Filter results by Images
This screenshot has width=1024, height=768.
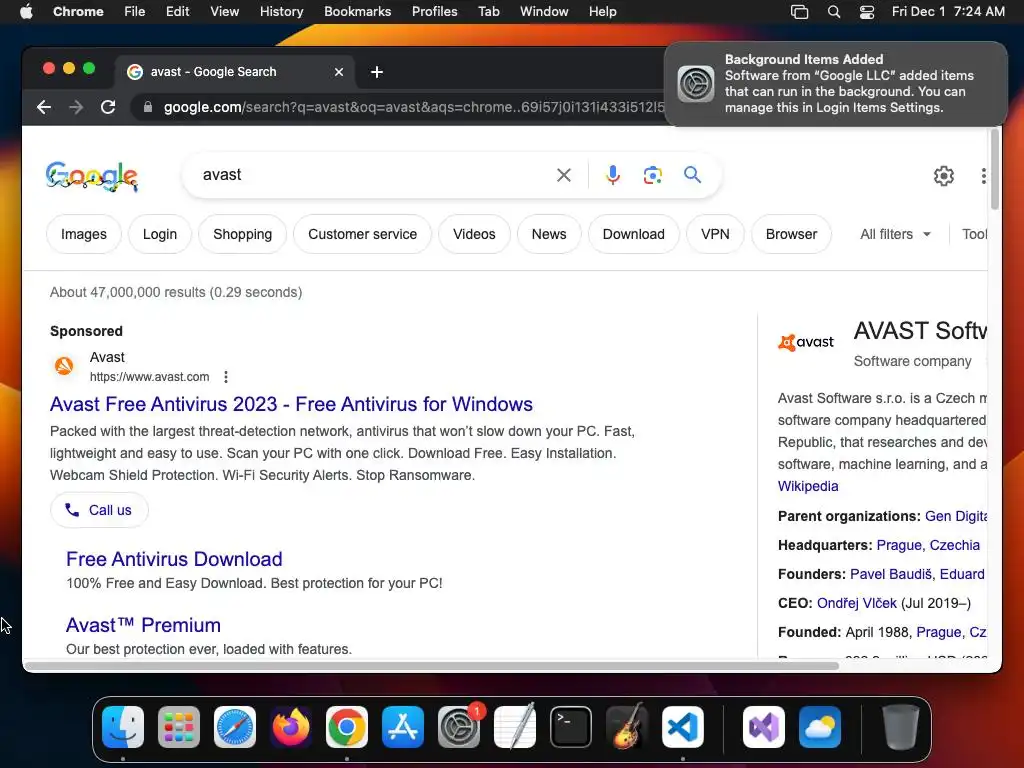click(x=84, y=234)
